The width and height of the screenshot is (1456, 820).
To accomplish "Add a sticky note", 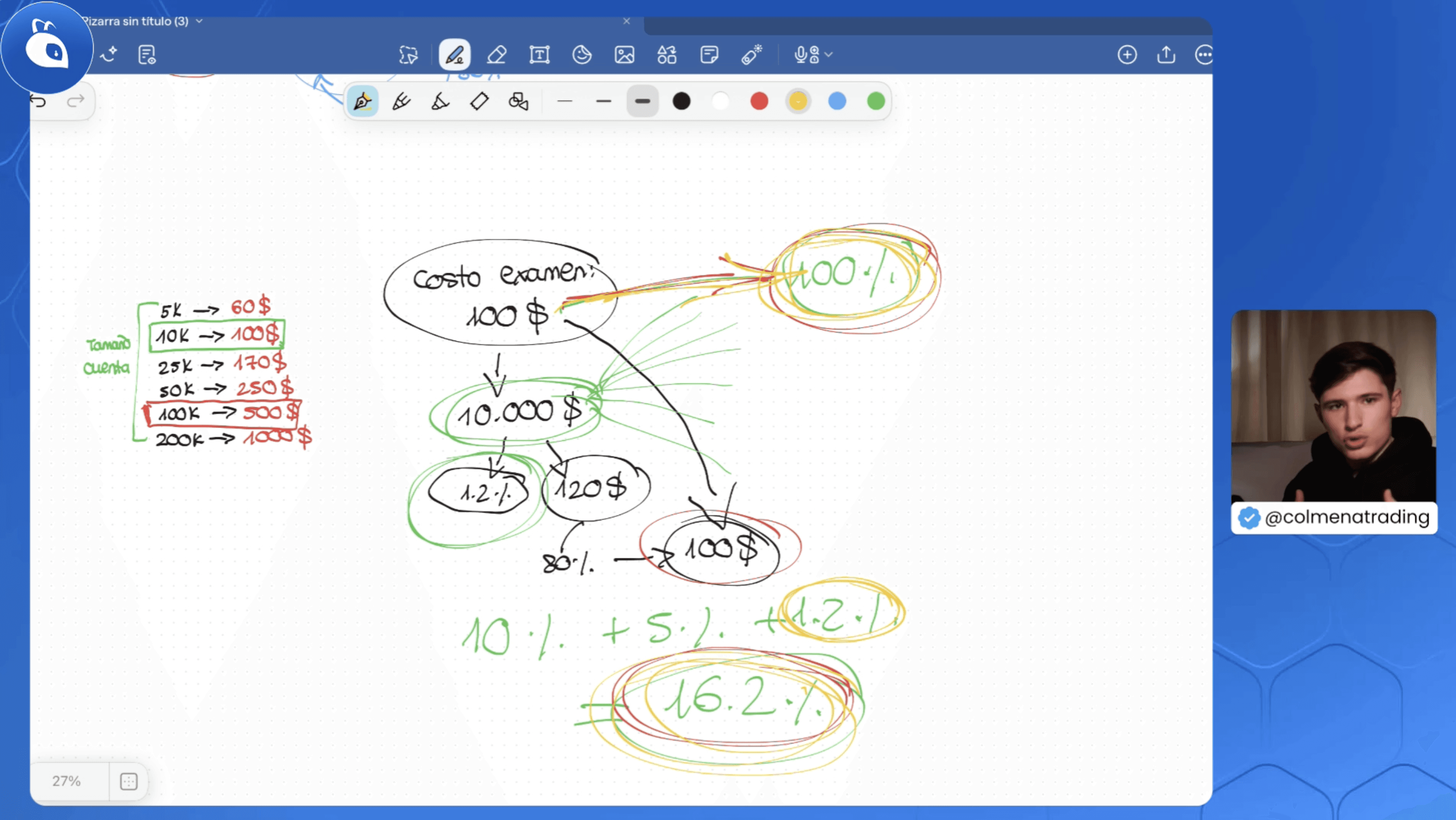I will [709, 55].
